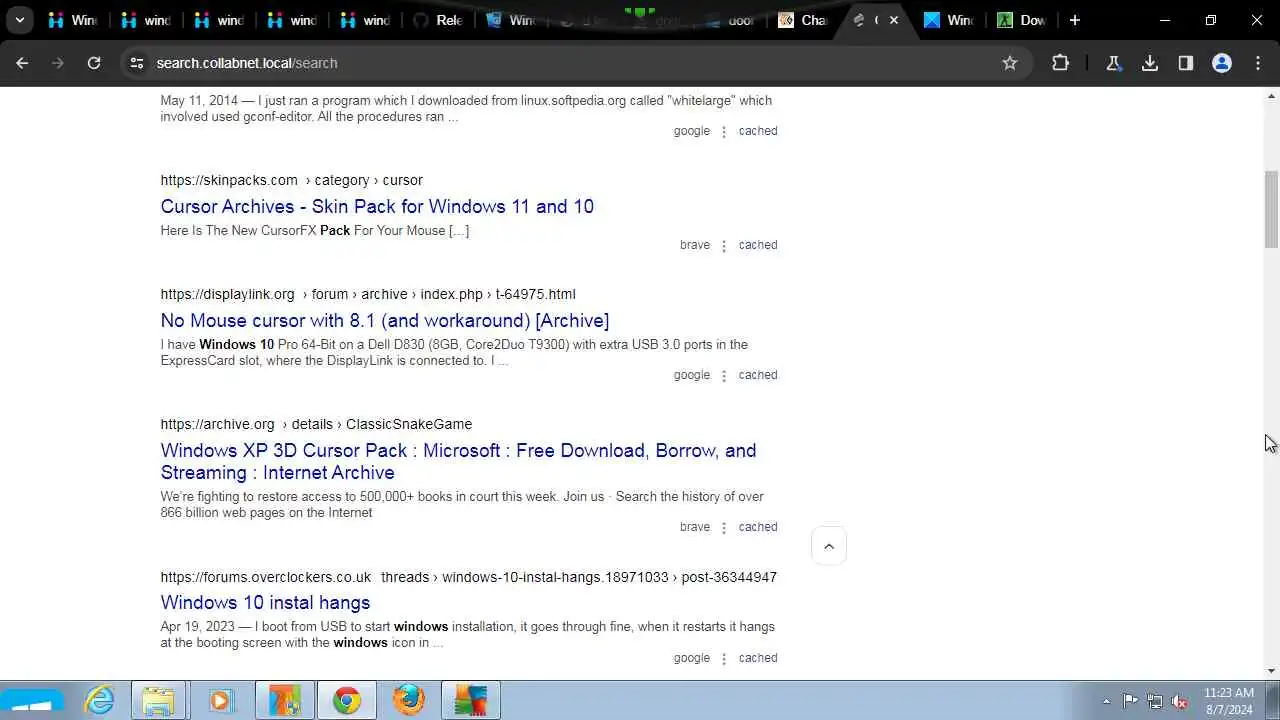Viewport: 1280px width, 720px height.
Task: Open the Chrome profile avatar
Action: pos(1222,63)
